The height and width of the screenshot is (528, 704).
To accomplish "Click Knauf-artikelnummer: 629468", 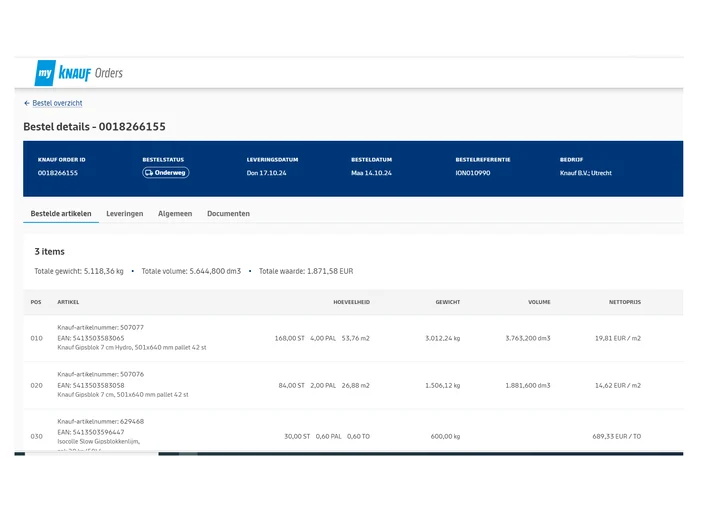I will [101, 422].
